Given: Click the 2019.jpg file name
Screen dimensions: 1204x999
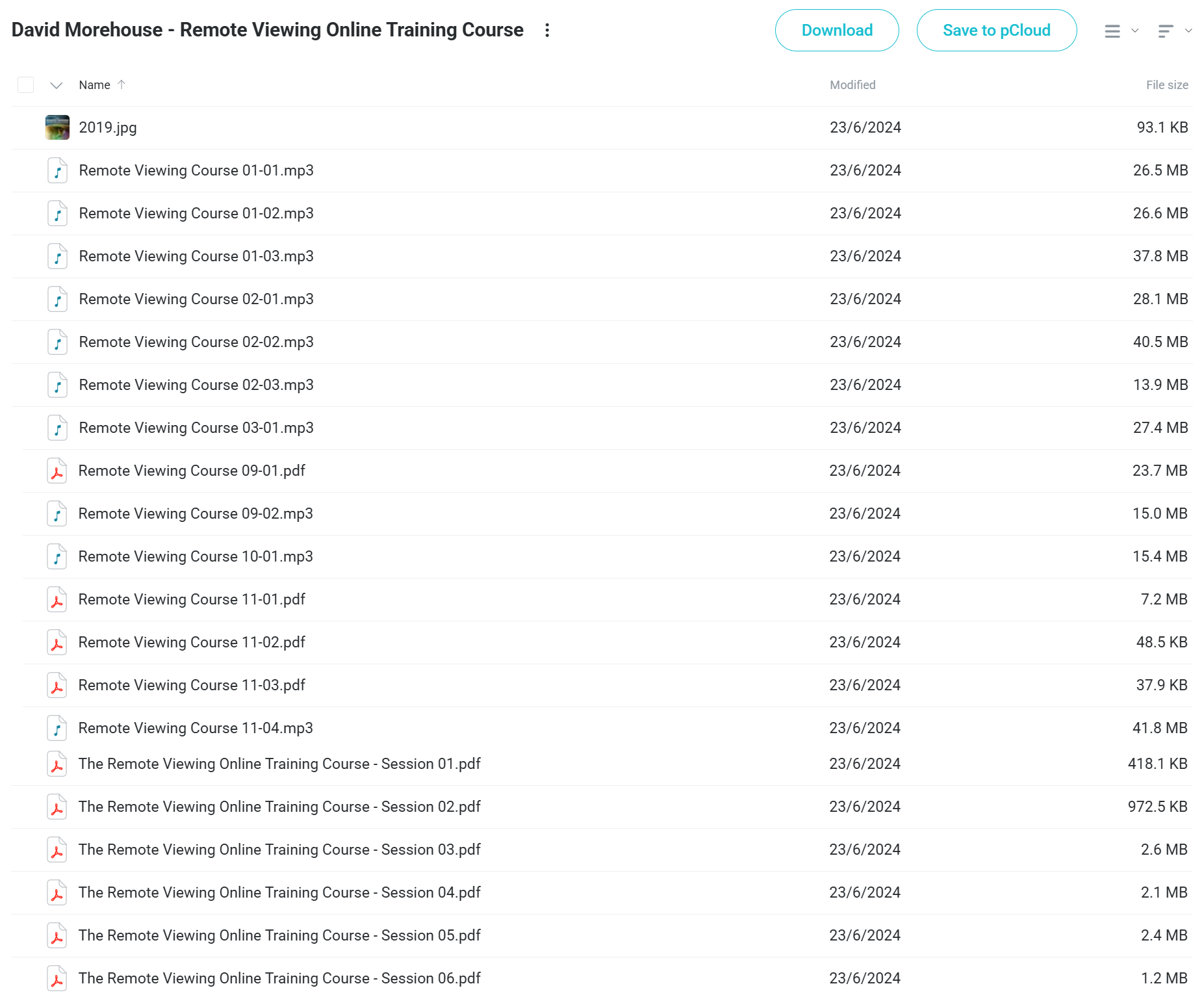Looking at the screenshot, I should pyautogui.click(x=108, y=127).
